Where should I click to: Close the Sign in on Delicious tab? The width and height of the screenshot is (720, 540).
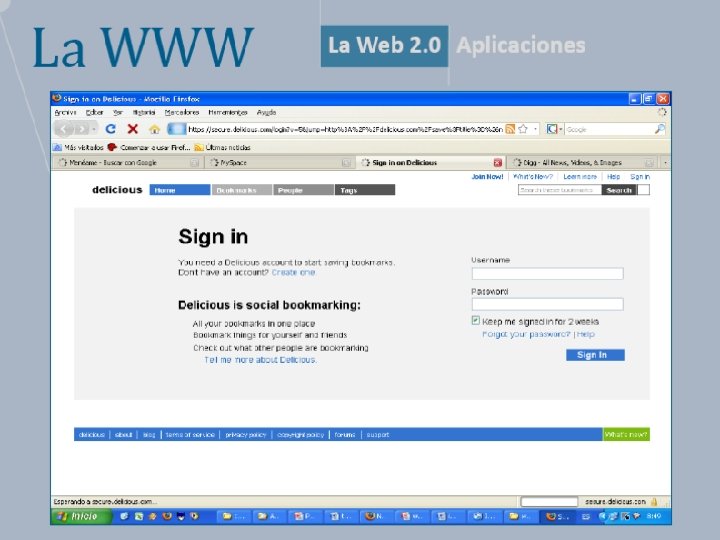[498, 163]
